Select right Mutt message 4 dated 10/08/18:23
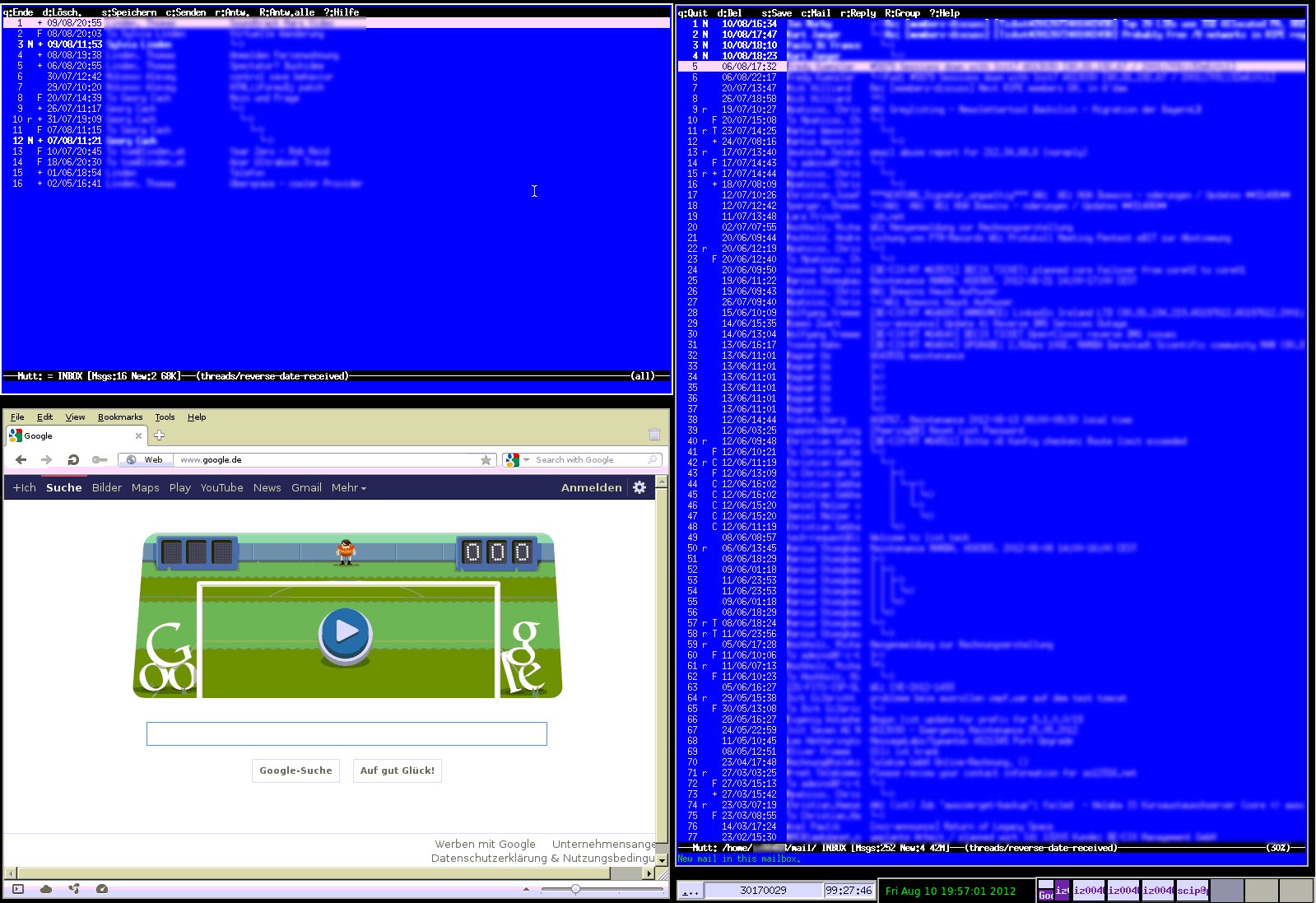Screen dimensions: 1316x903 pyautogui.click(x=992, y=56)
